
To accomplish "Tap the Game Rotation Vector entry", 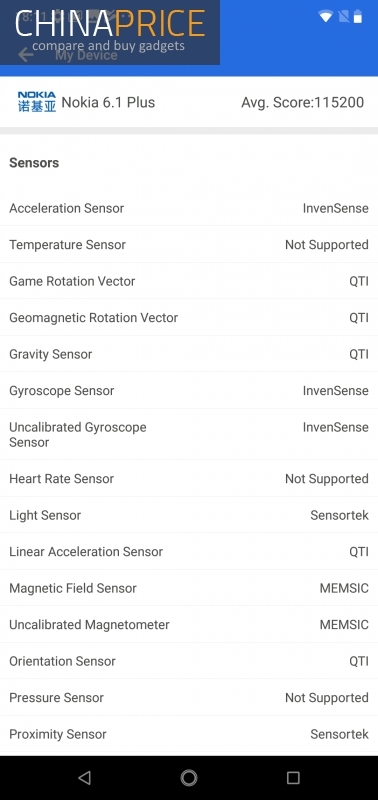I will point(189,281).
